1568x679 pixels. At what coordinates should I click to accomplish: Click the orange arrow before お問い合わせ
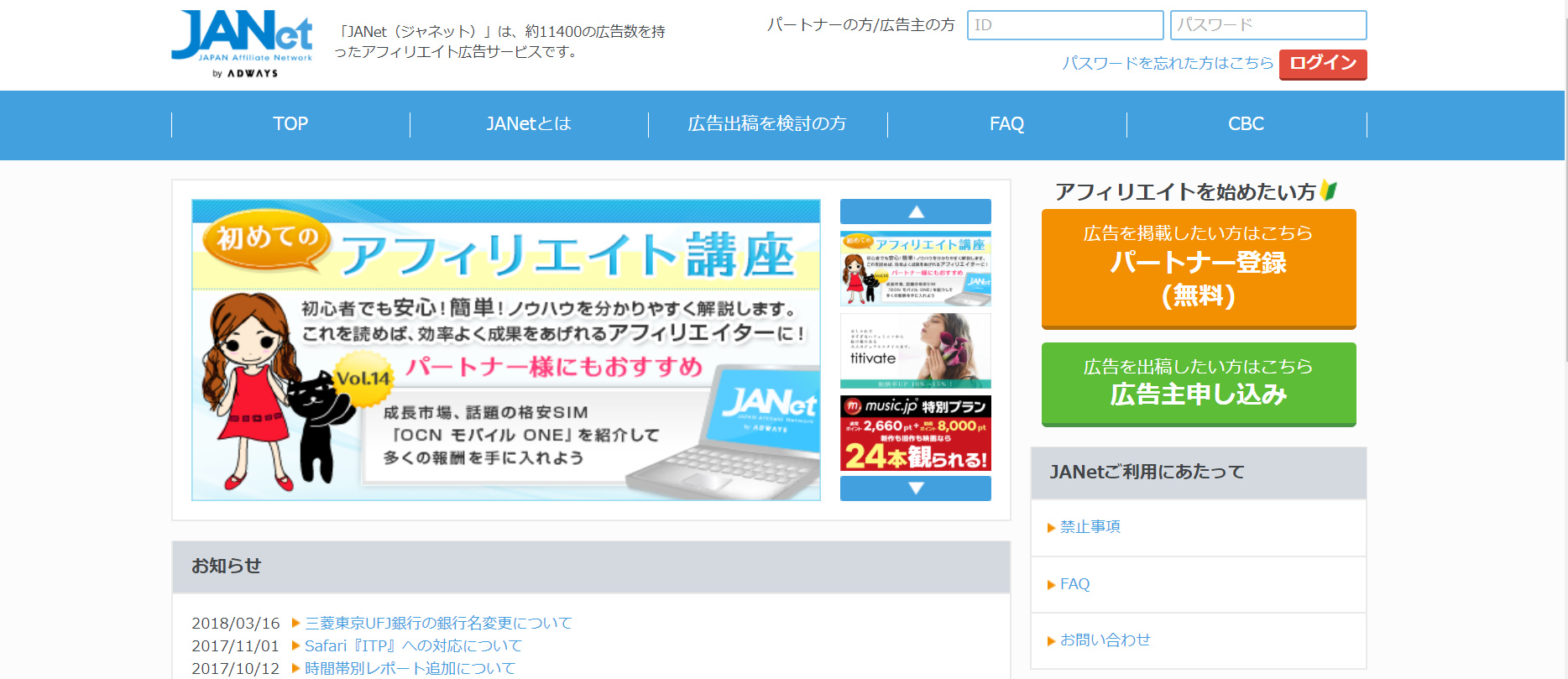1051,641
